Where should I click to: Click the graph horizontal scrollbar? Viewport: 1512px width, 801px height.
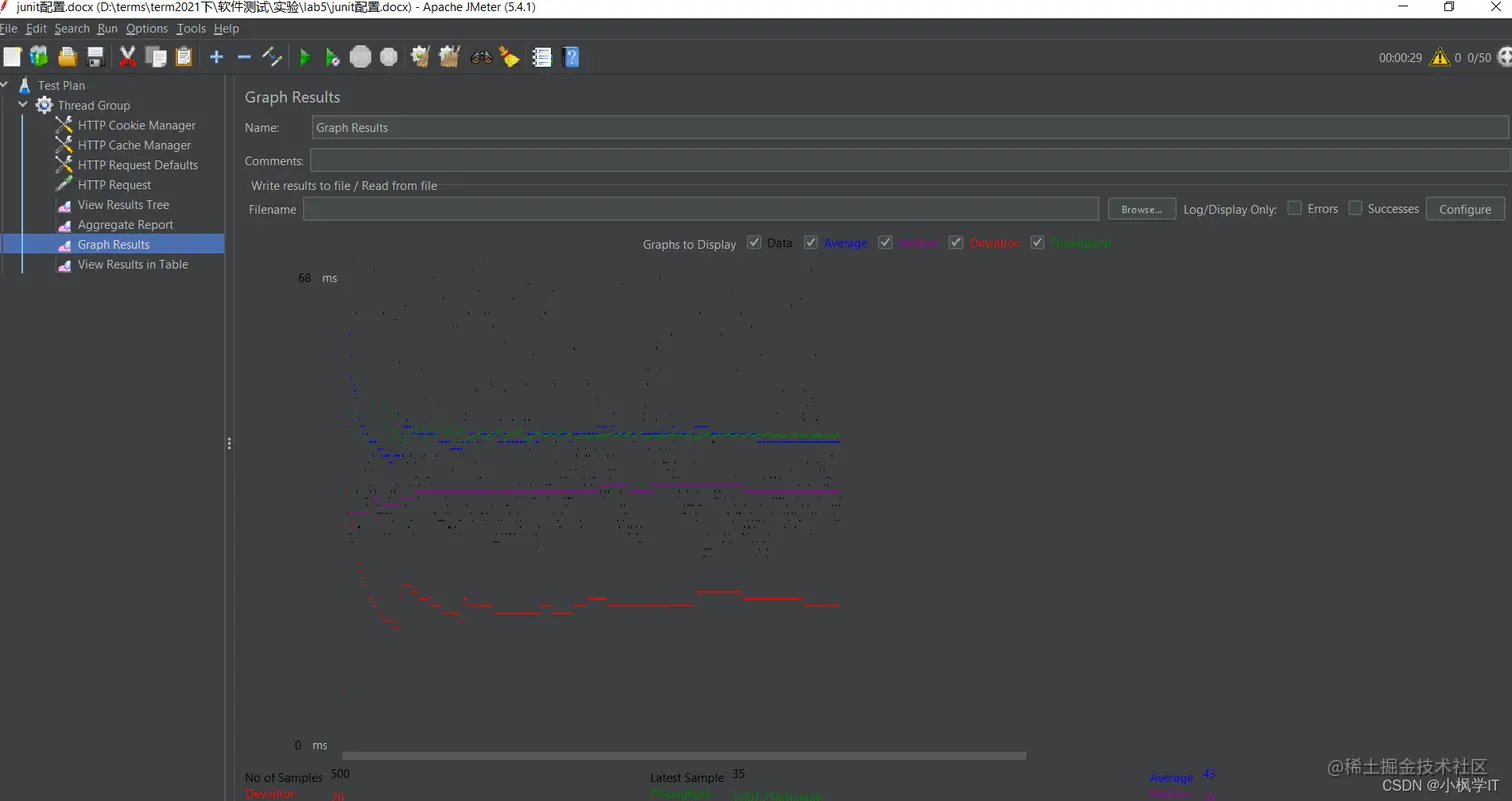684,756
